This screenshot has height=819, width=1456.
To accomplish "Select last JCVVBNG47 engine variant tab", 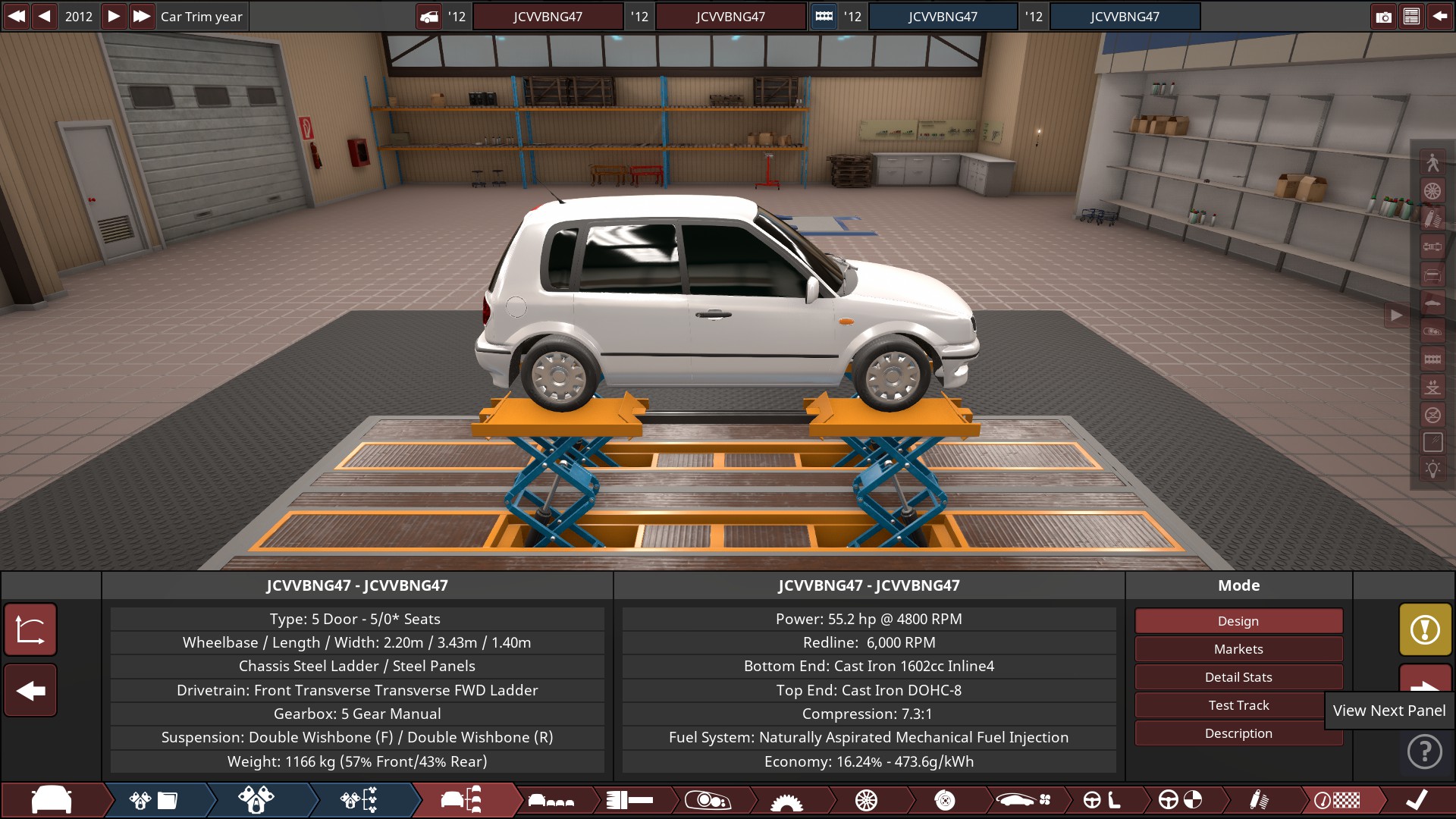I will coord(1125,17).
